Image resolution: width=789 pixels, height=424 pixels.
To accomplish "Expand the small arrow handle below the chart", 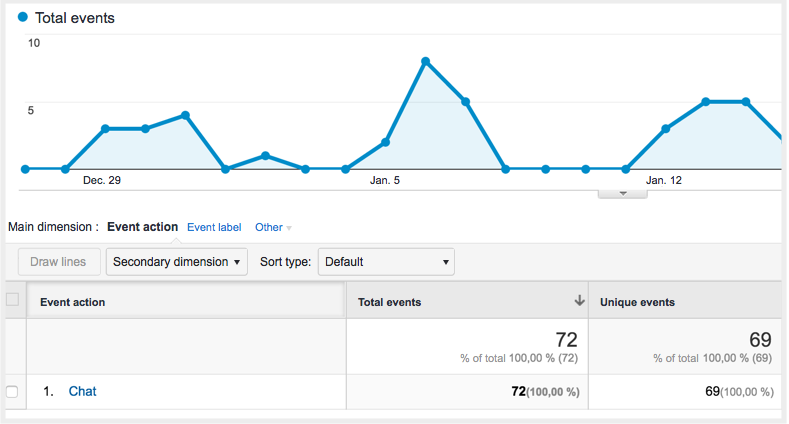I will tap(622, 193).
